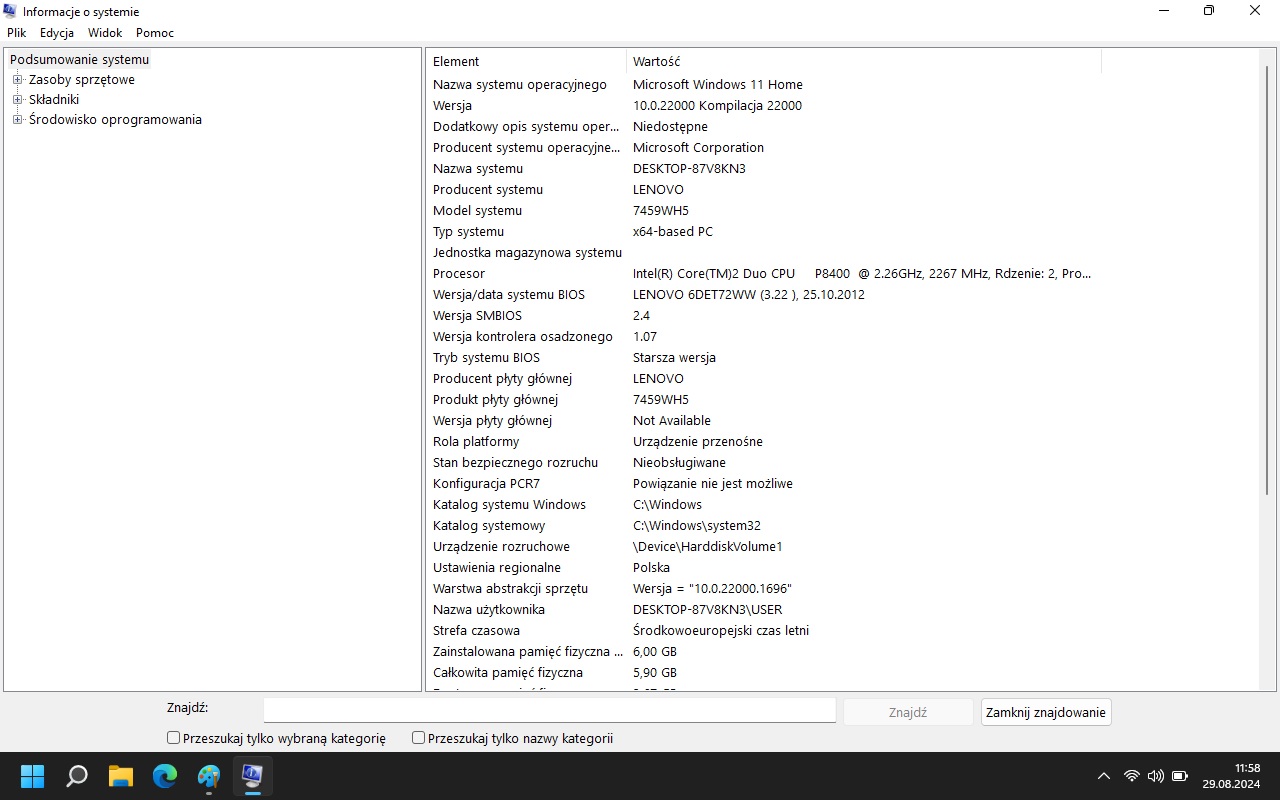Image resolution: width=1280 pixels, height=800 pixels.
Task: Select value 10.0.22000 Kompilacja 22000
Action: tap(717, 106)
